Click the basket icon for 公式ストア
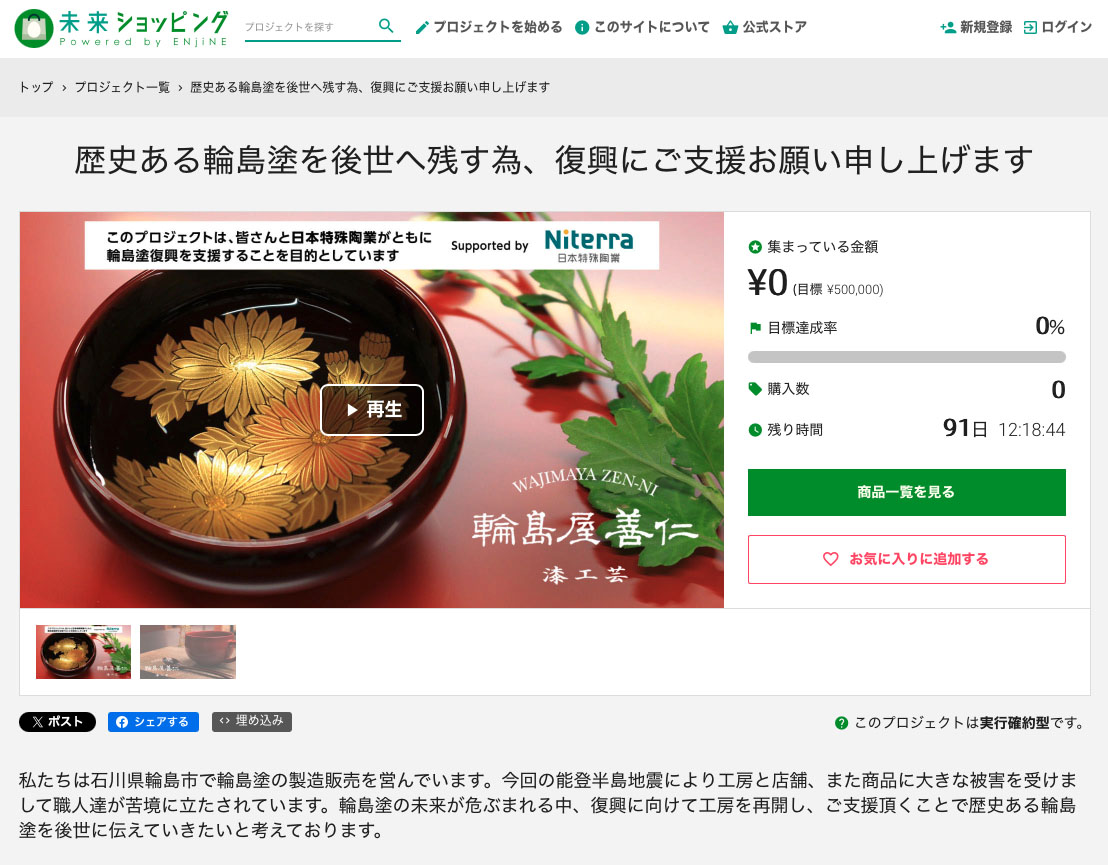1108x865 pixels. [730, 28]
